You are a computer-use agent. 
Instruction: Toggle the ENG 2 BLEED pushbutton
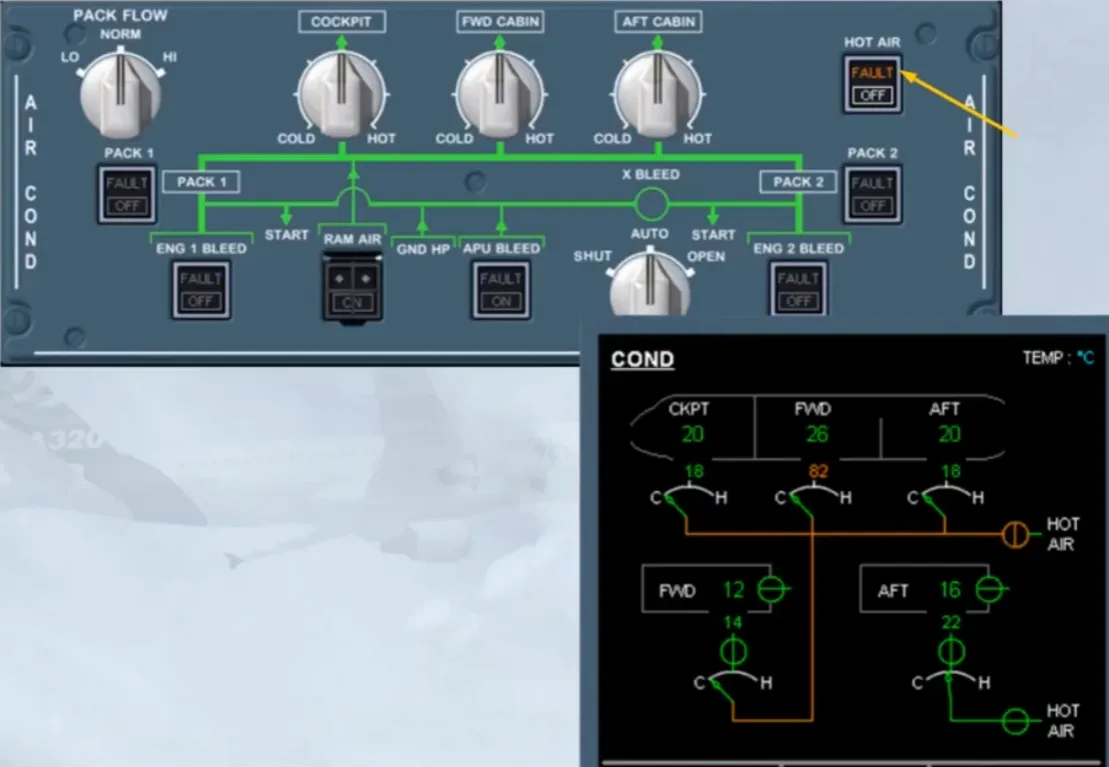click(x=799, y=289)
